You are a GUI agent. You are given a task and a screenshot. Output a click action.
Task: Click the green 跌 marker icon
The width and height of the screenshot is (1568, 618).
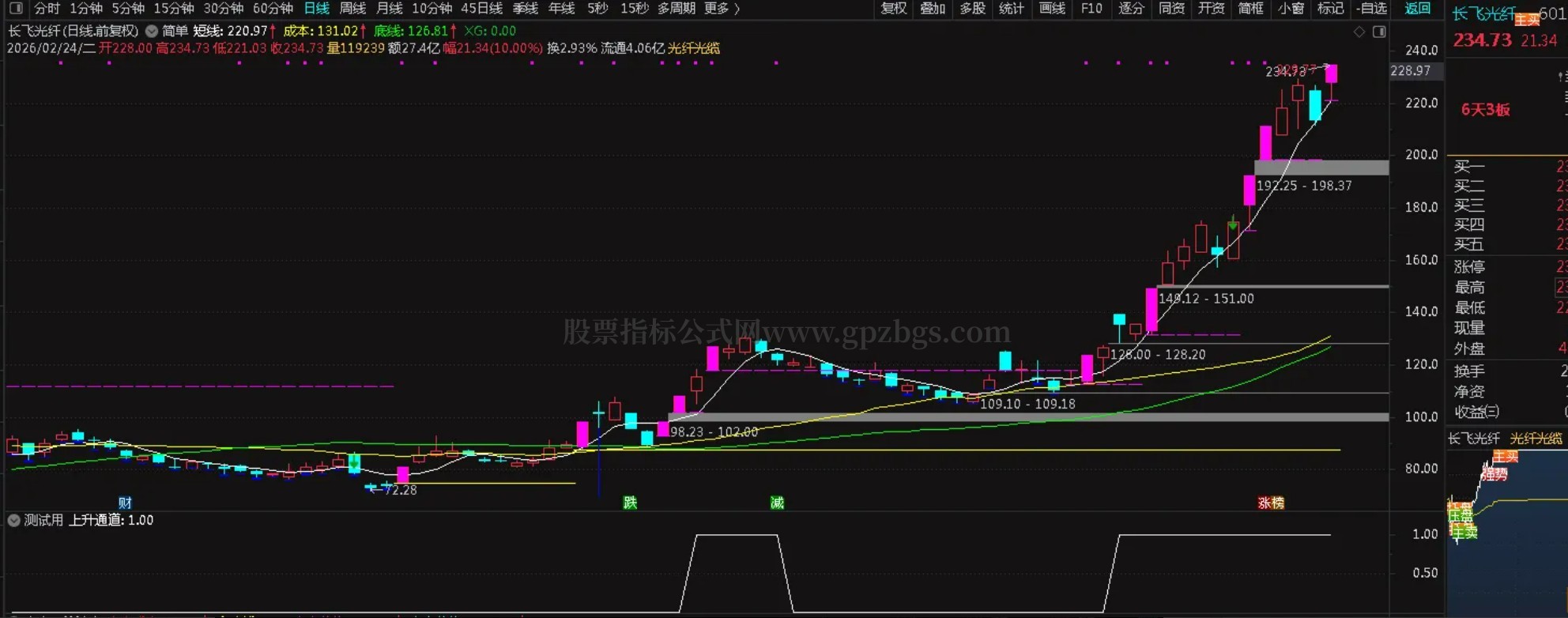[630, 503]
